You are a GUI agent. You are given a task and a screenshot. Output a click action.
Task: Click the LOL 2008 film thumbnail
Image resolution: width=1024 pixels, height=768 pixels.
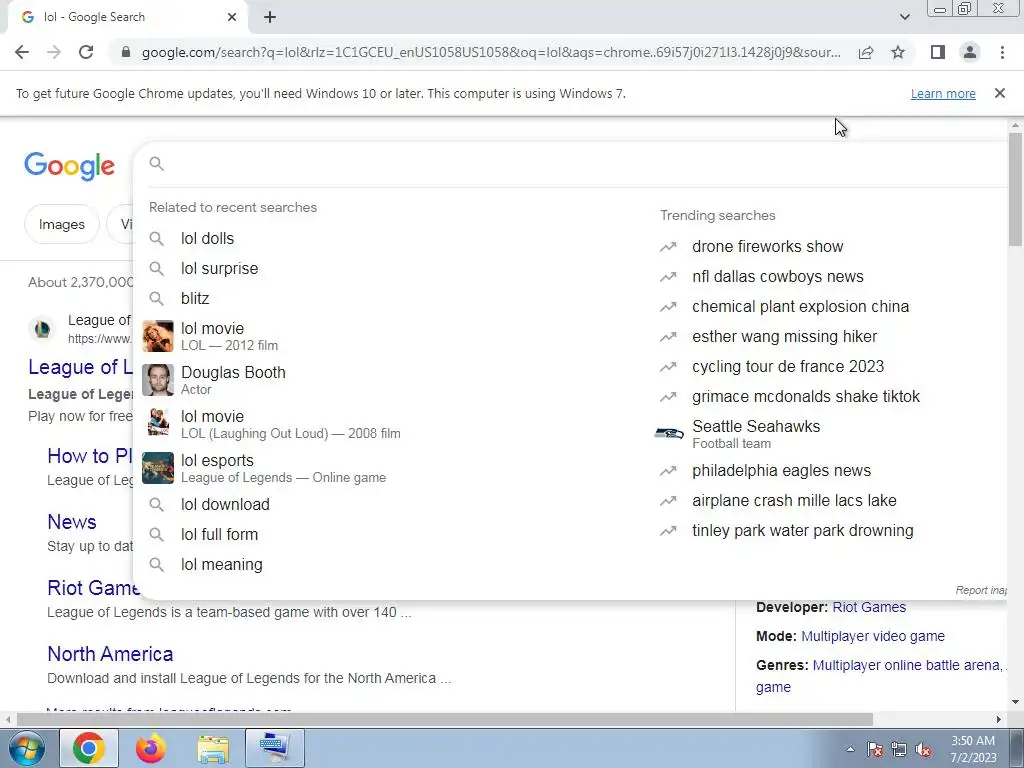point(158,424)
